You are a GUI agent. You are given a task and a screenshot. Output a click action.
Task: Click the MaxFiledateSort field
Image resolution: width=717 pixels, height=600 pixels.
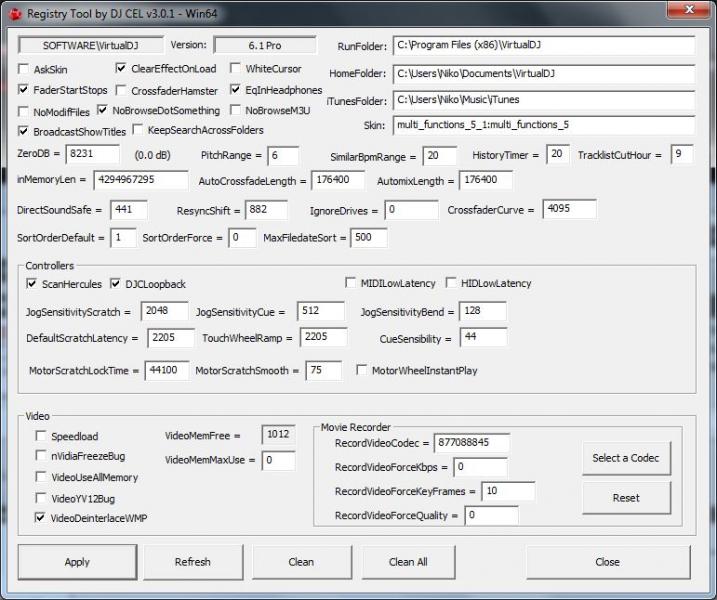[369, 238]
